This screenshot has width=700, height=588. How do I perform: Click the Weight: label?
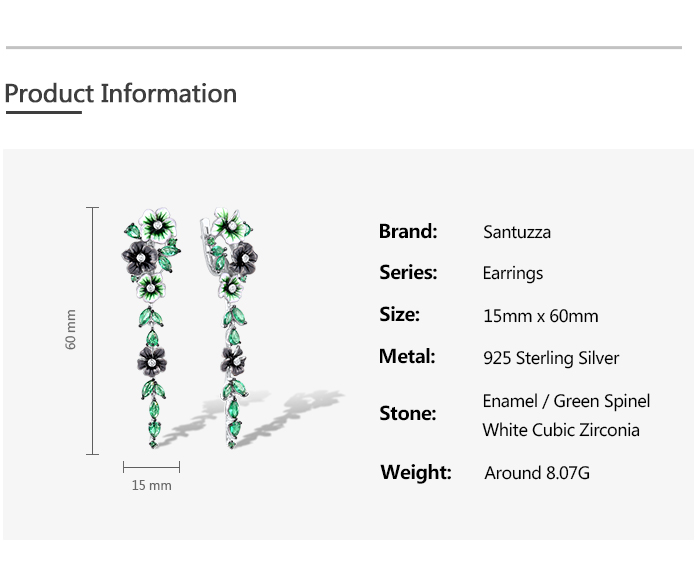[x=415, y=472]
